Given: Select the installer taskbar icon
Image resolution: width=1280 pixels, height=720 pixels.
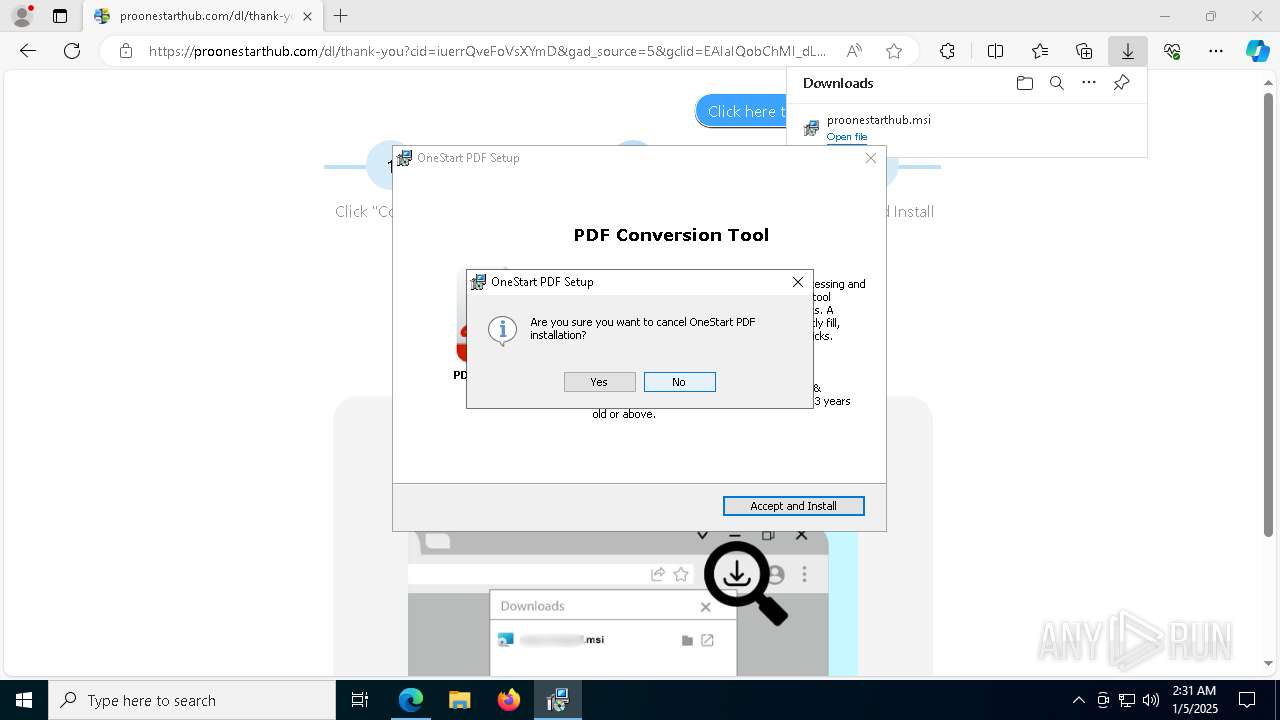Looking at the screenshot, I should (557, 700).
